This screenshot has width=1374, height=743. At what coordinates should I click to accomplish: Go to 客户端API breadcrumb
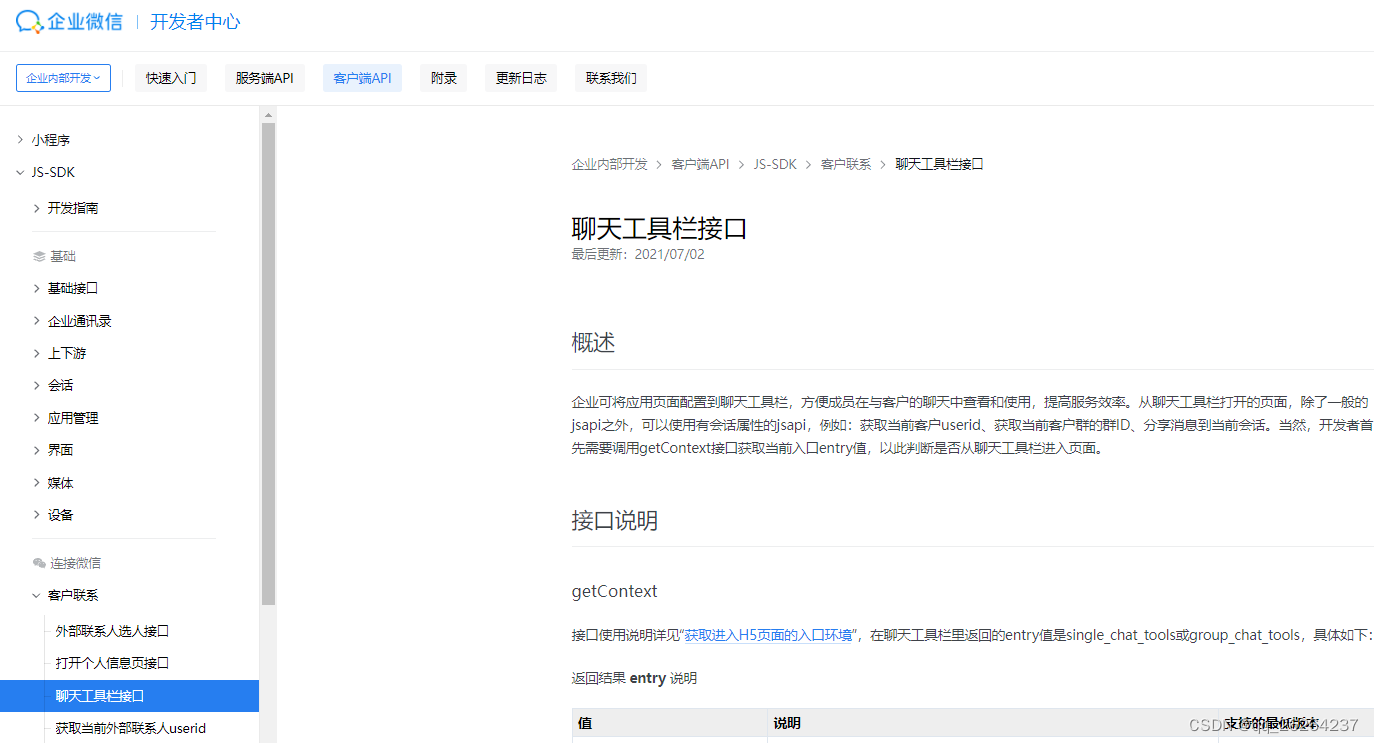click(700, 164)
